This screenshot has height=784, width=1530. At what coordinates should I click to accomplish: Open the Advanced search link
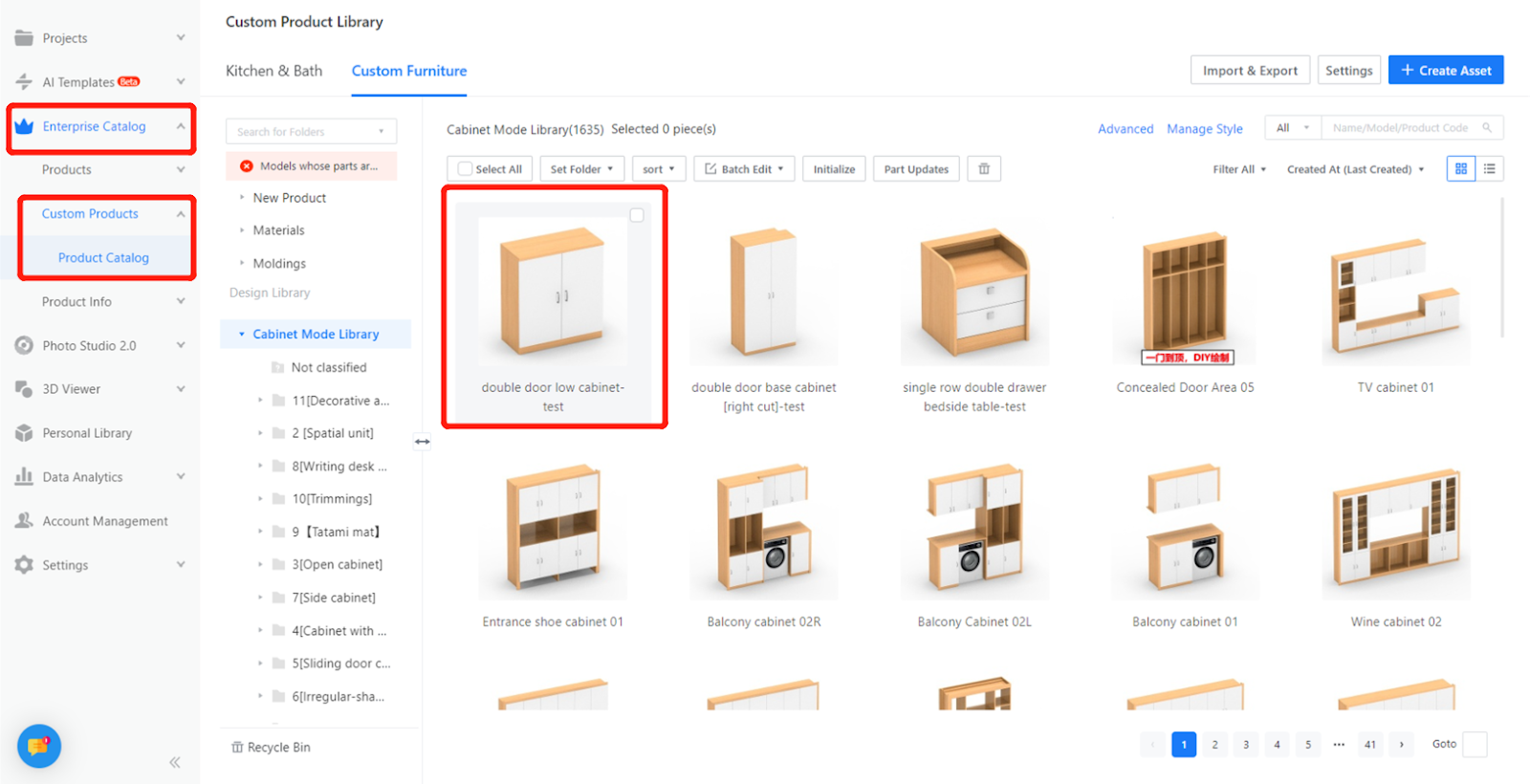[1126, 129]
